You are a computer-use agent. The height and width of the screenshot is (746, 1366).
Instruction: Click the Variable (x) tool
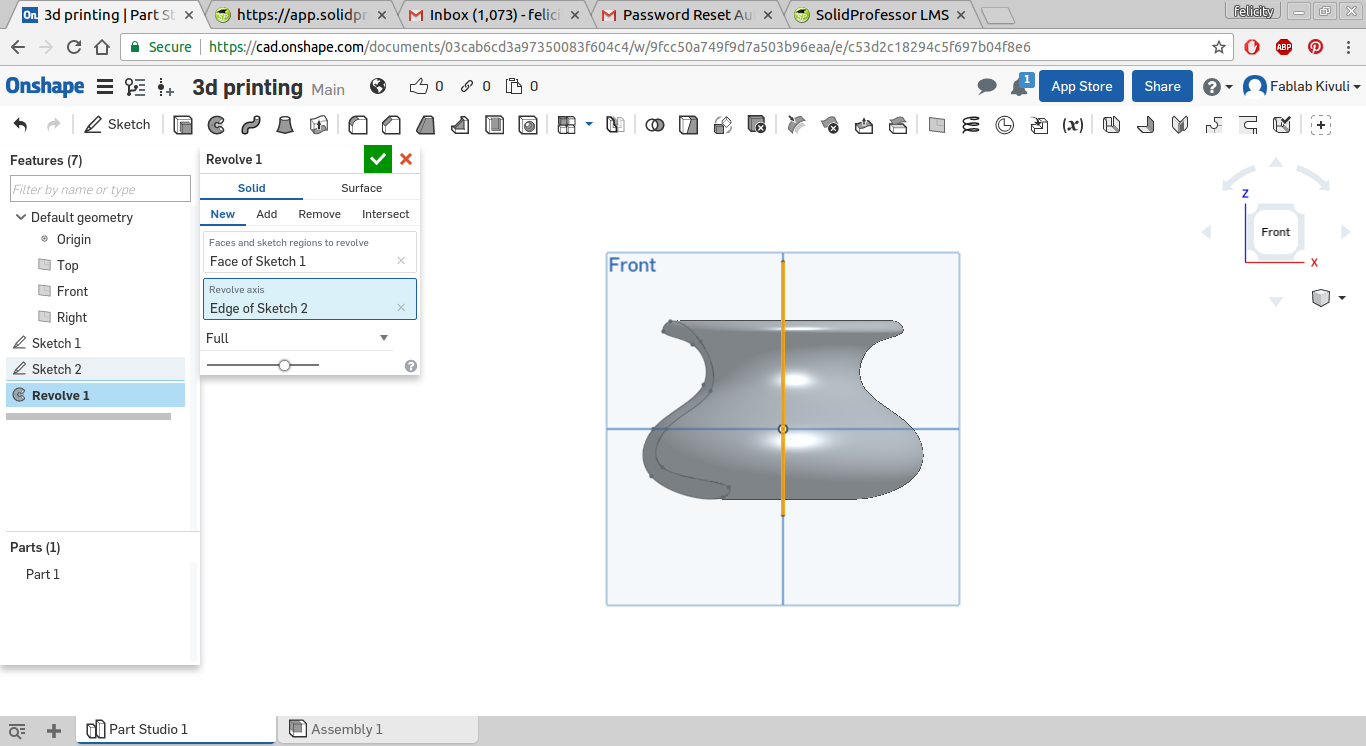point(1073,125)
